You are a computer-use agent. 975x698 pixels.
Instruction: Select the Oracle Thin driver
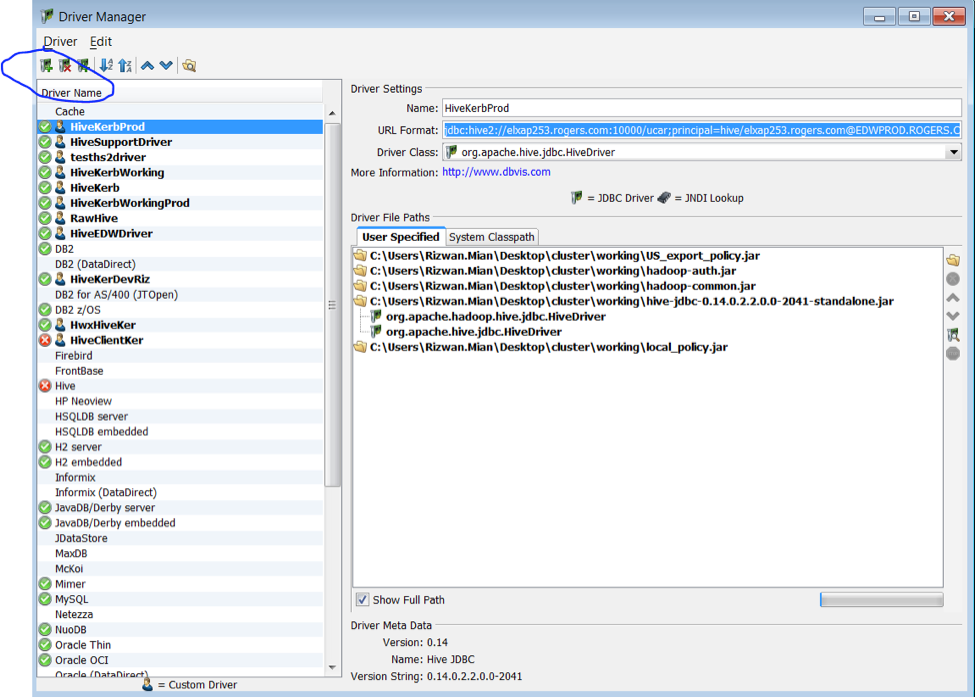(x=180, y=645)
